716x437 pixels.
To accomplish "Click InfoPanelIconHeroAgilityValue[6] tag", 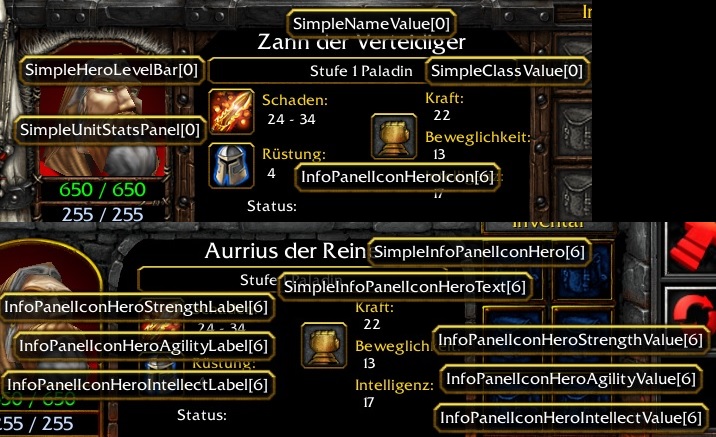I will coord(571,379).
